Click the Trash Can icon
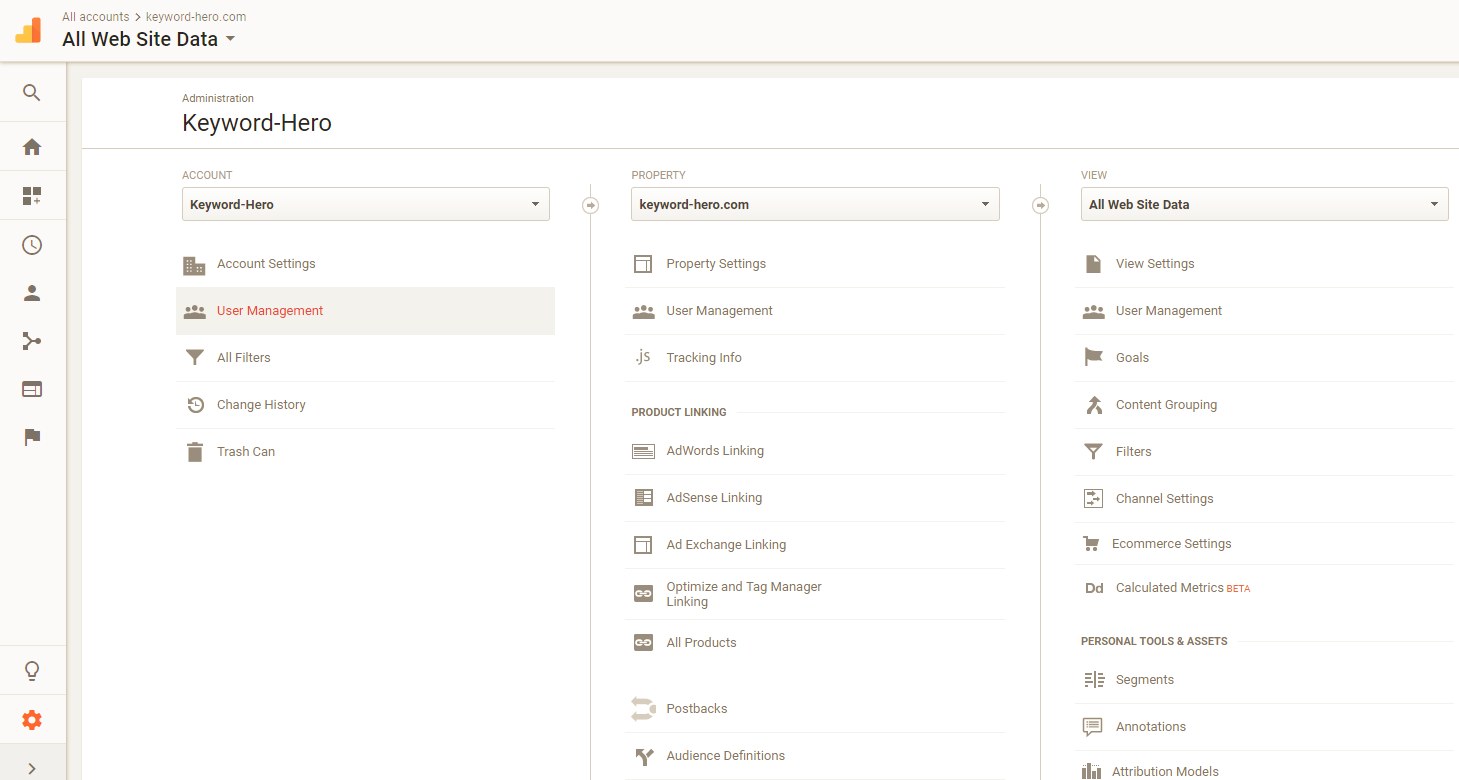 [x=195, y=452]
